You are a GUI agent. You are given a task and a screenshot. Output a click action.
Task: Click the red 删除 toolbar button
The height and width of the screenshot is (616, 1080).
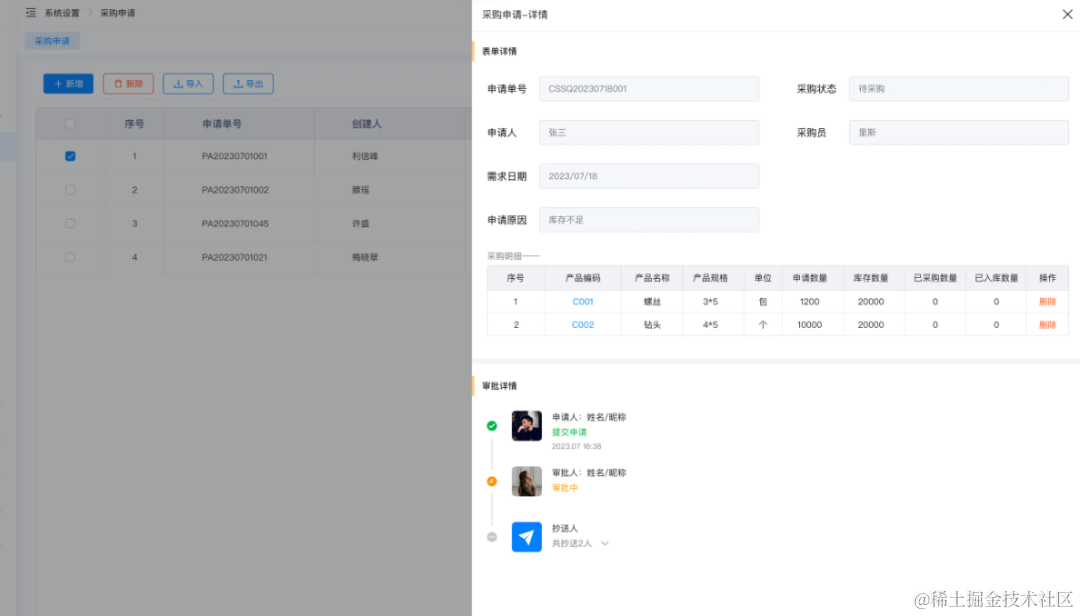pos(128,83)
